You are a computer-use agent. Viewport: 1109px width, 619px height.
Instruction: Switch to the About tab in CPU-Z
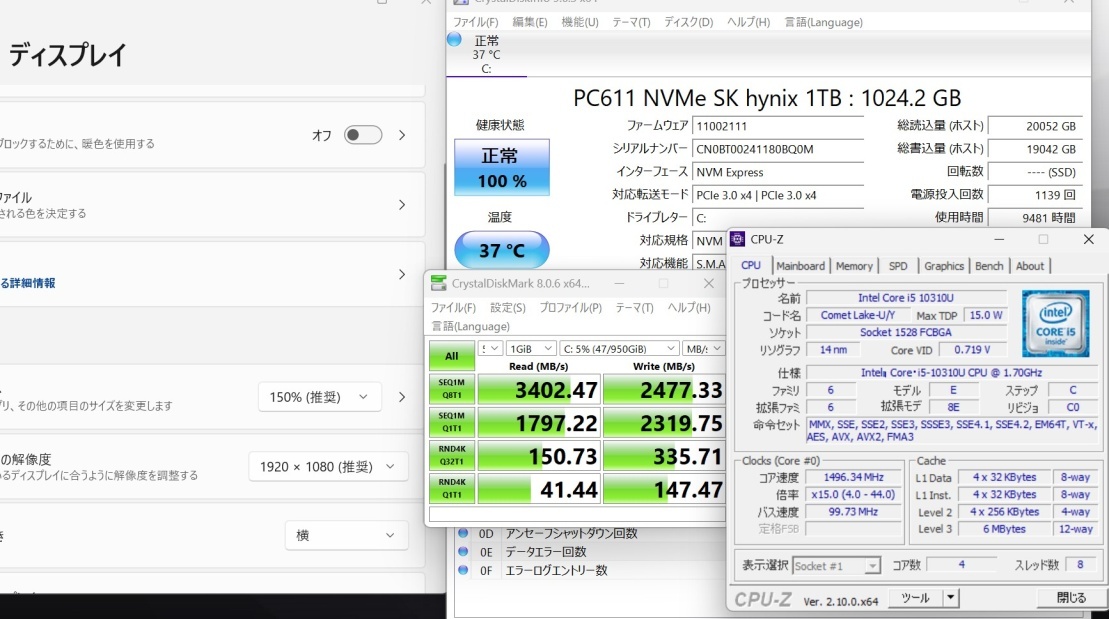(1030, 266)
